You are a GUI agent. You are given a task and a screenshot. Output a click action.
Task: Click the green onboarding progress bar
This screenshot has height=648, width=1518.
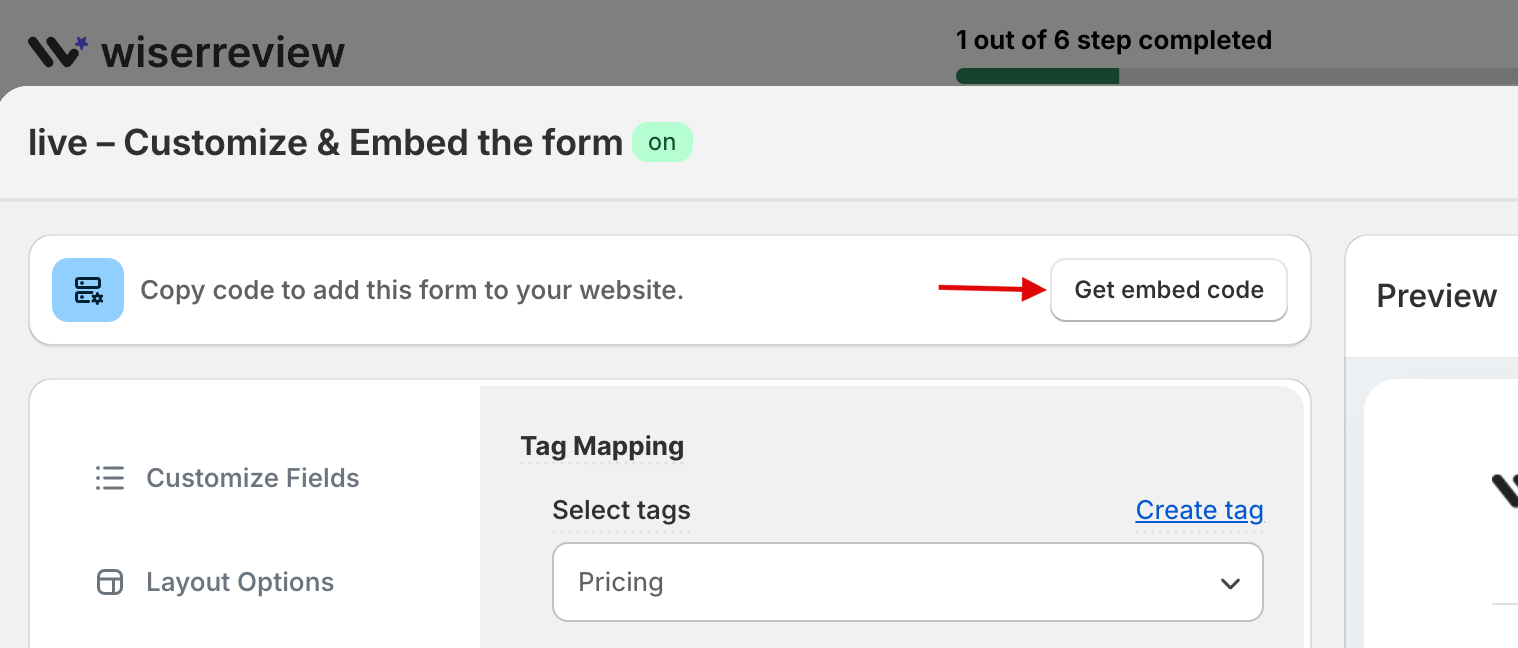pyautogui.click(x=1037, y=76)
